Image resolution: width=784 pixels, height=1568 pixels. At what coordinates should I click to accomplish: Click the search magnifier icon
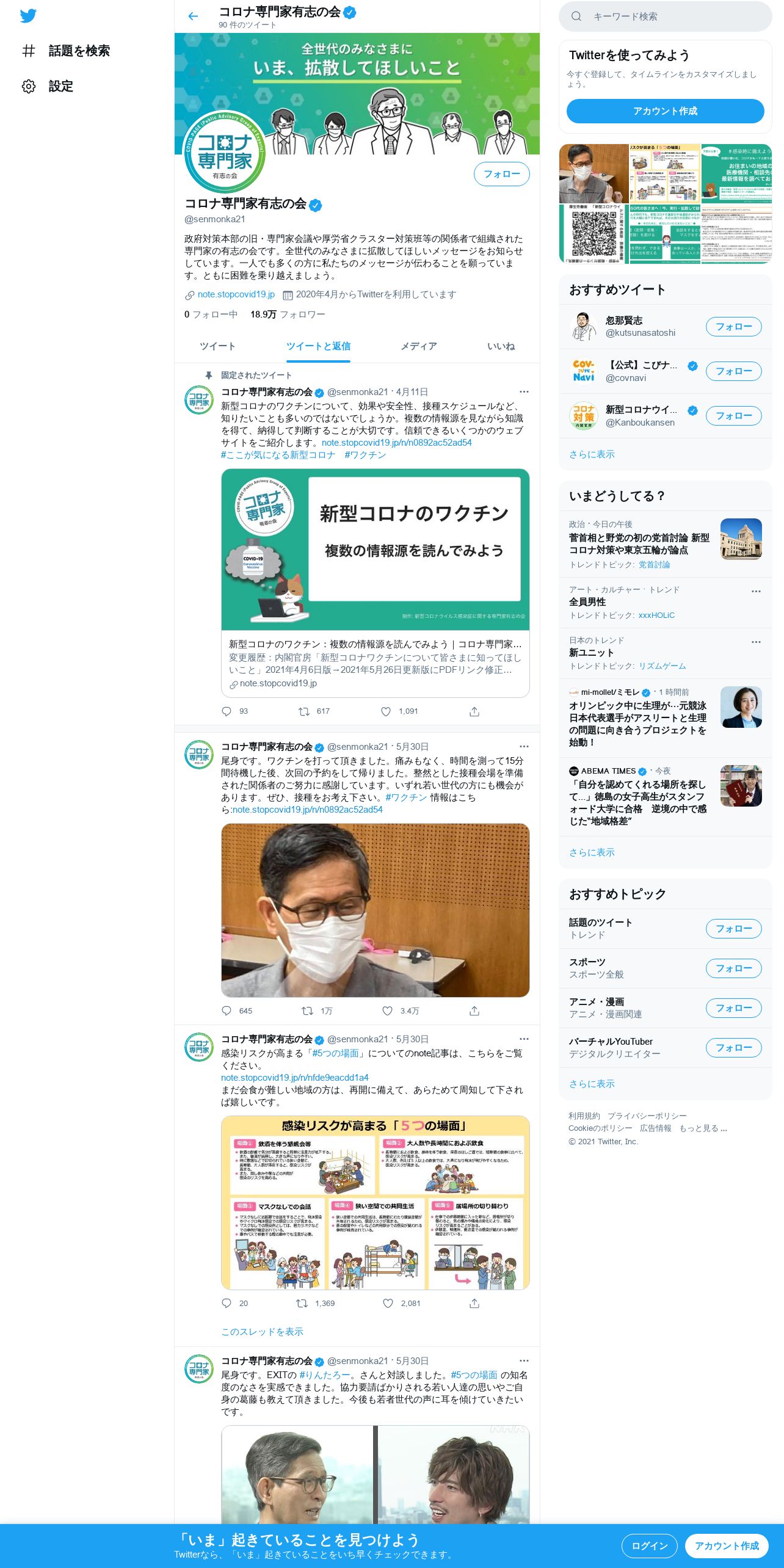coord(576,16)
